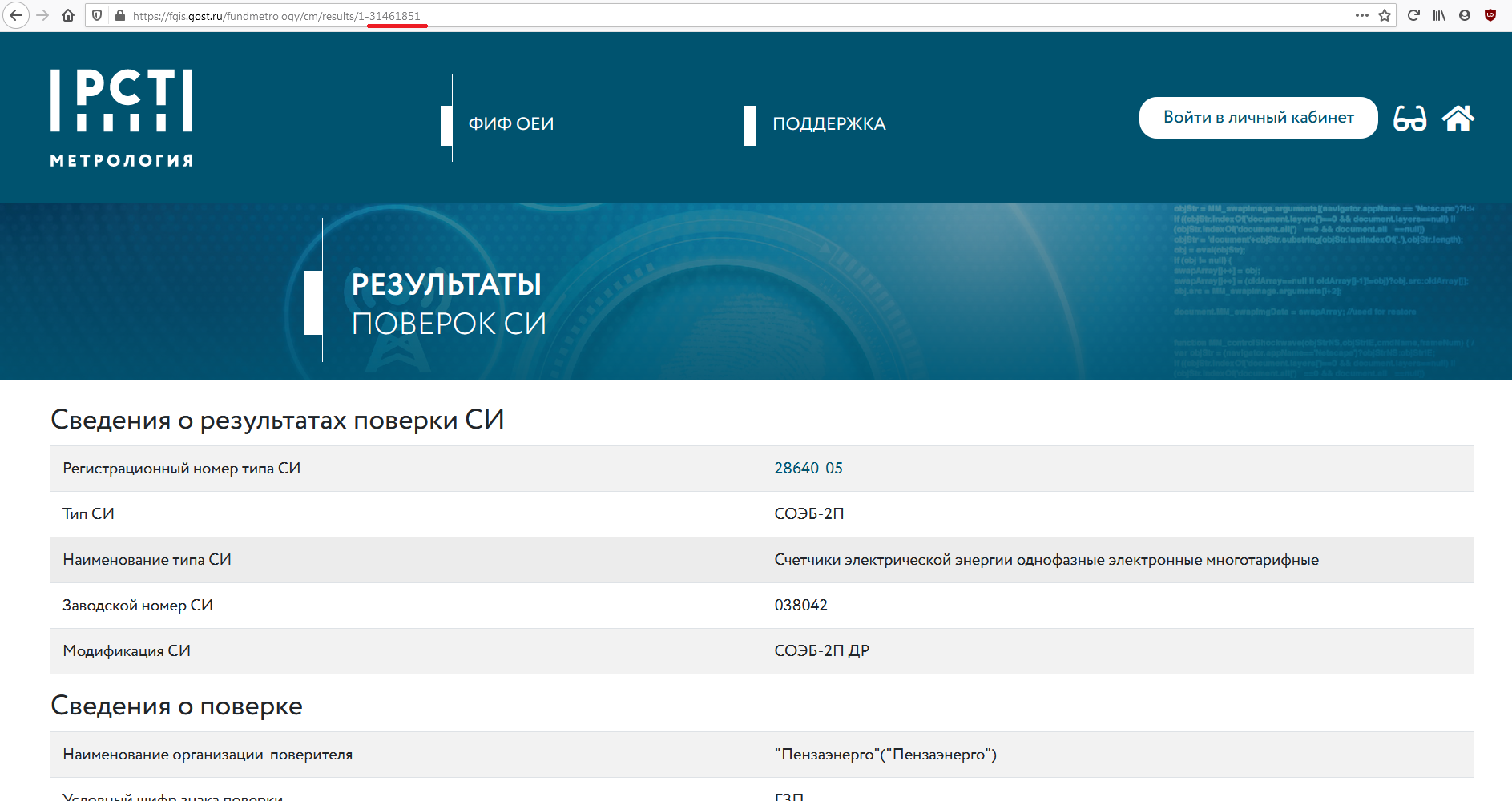
Task: Open the ПОДДЕРЖКА menu item
Action: pyautogui.click(x=829, y=123)
